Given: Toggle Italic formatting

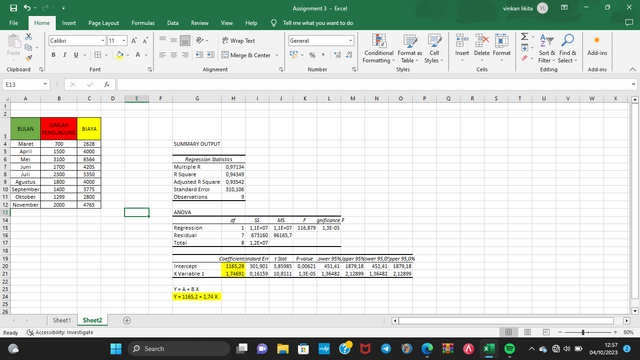Looking at the screenshot, I should [x=64, y=55].
